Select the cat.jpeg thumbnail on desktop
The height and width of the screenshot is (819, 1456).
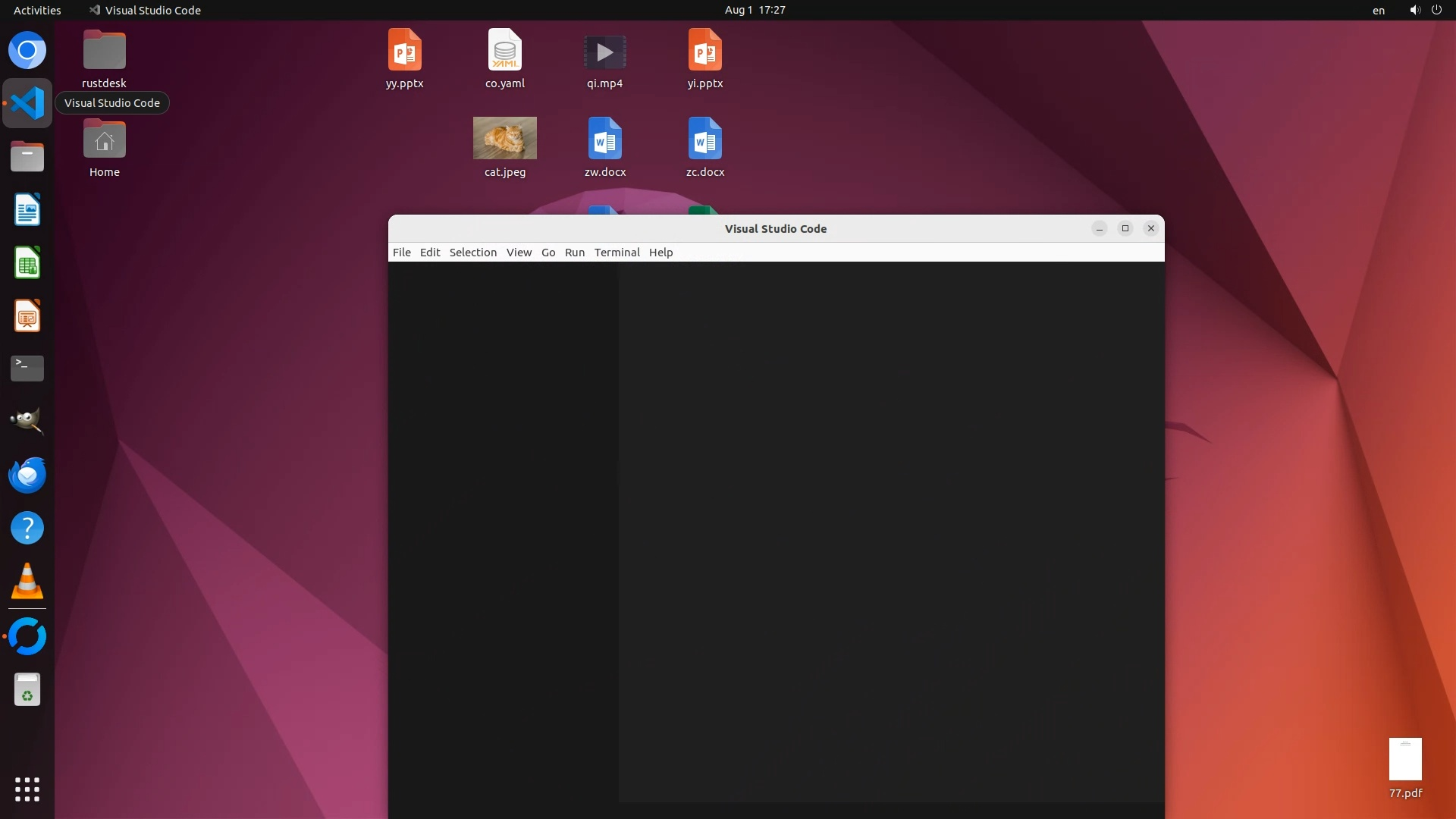click(505, 138)
